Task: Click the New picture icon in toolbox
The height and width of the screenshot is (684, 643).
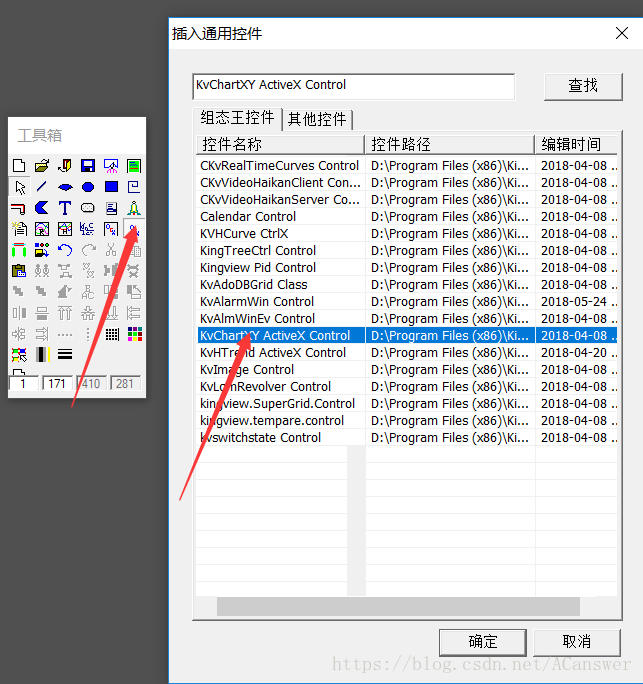Action: (x=19, y=166)
